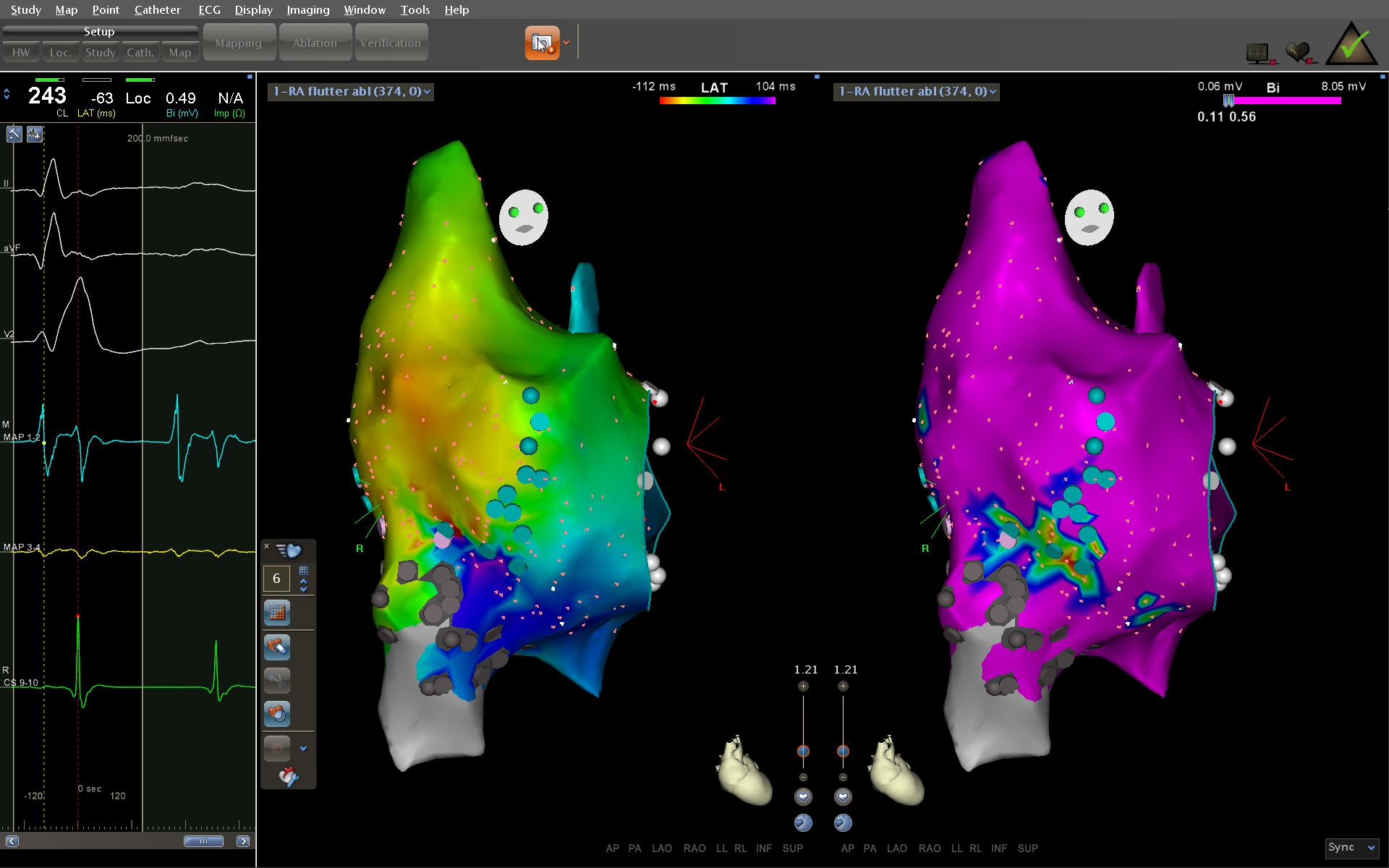1389x868 pixels.
Task: Select the LAO view for left map
Action: coord(661,848)
